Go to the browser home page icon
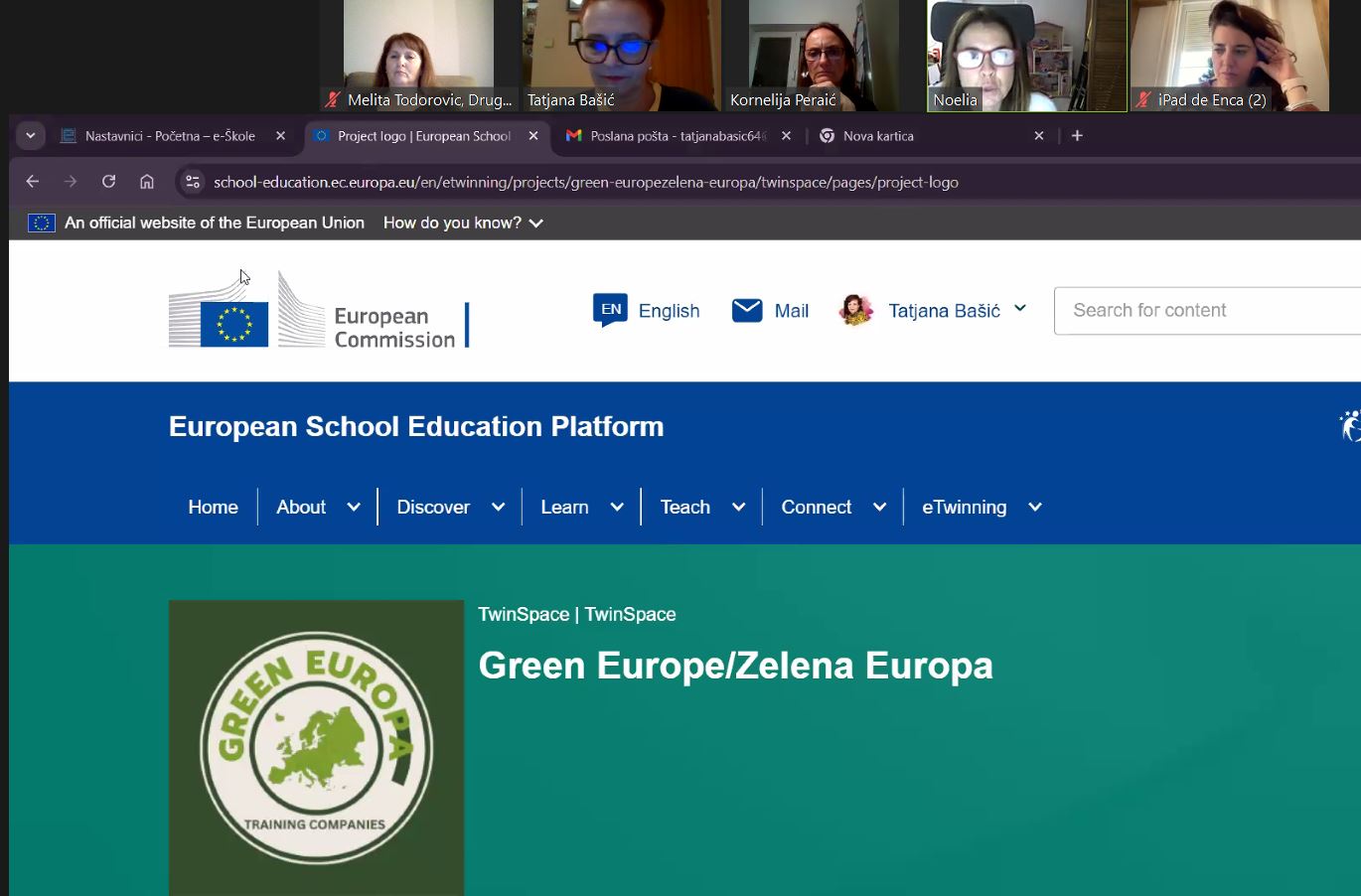 pos(147,182)
